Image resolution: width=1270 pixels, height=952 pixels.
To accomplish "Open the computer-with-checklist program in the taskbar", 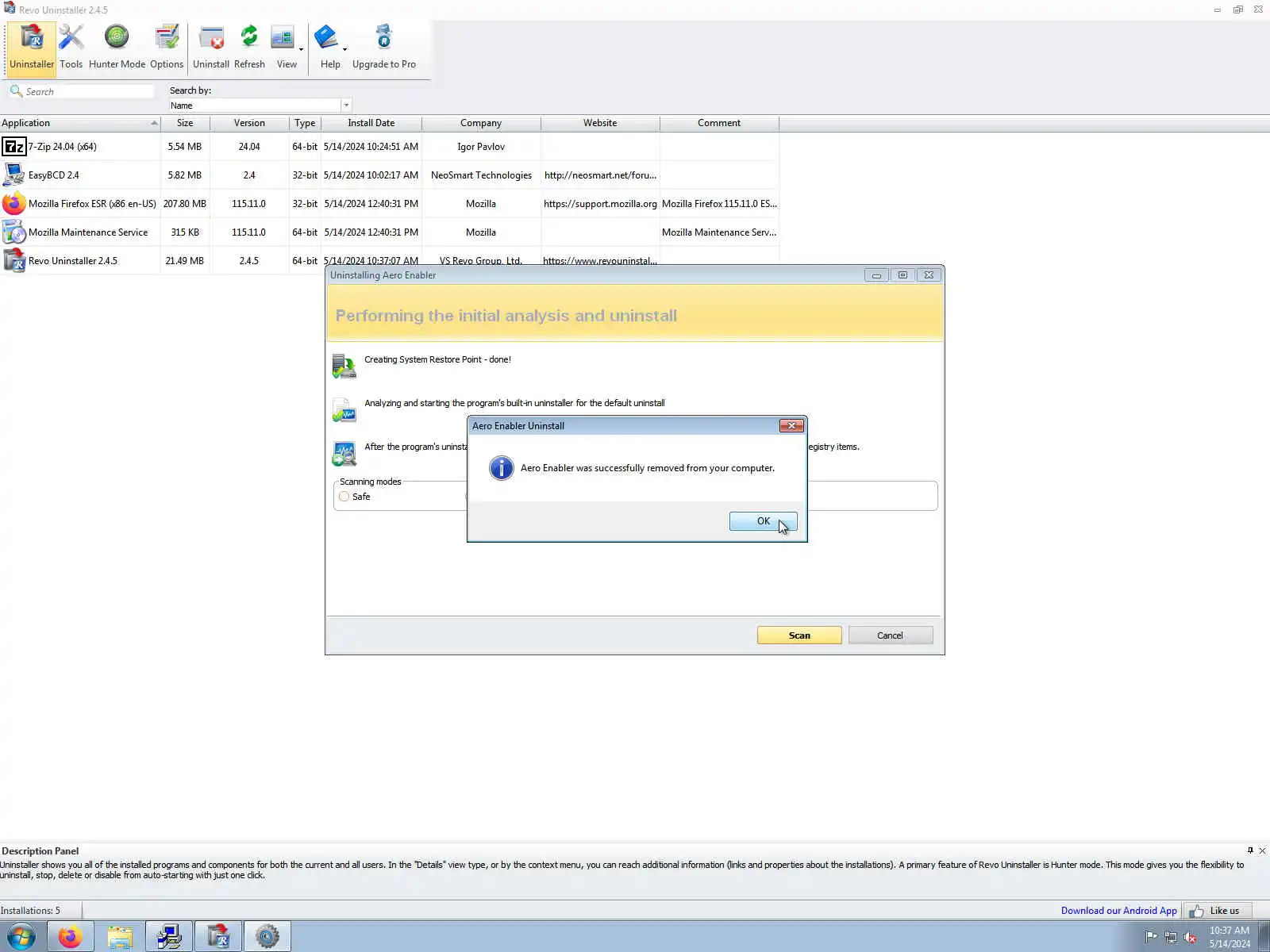I will click(169, 937).
